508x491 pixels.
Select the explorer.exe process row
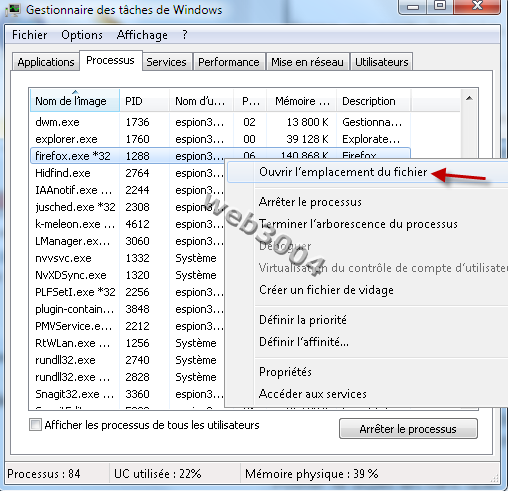(220, 139)
